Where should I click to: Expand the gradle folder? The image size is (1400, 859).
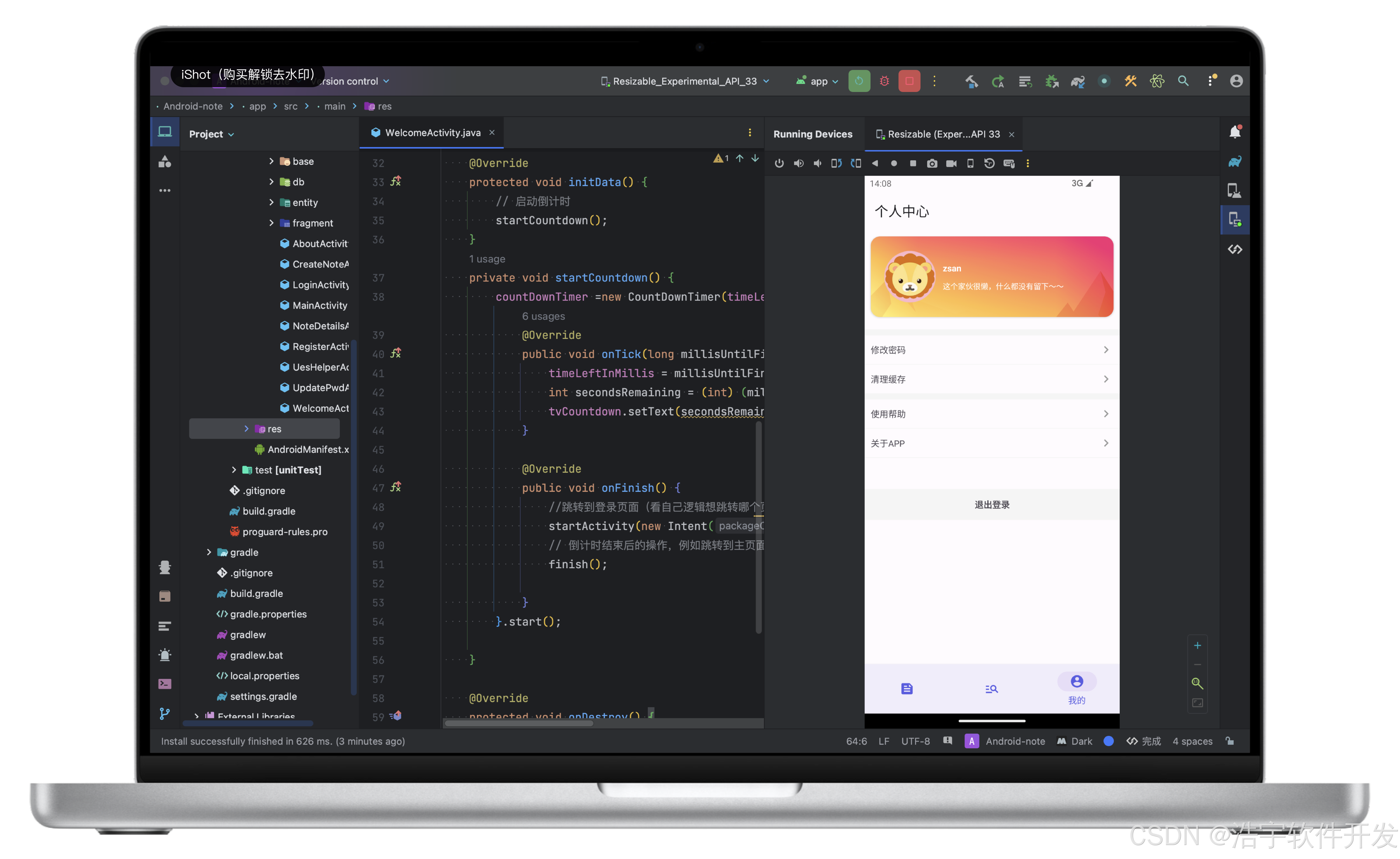[x=208, y=552]
